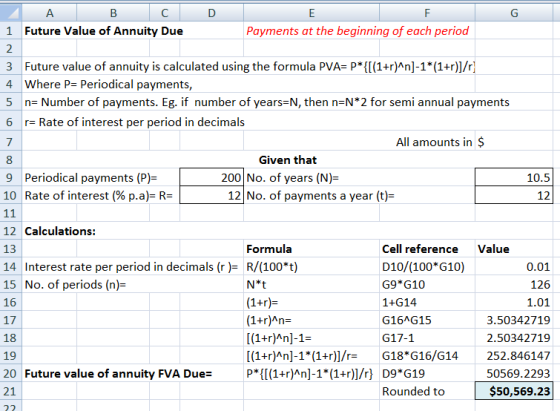The height and width of the screenshot is (411, 560).
Task: Select the value cell showing 1.01
Action: (514, 302)
